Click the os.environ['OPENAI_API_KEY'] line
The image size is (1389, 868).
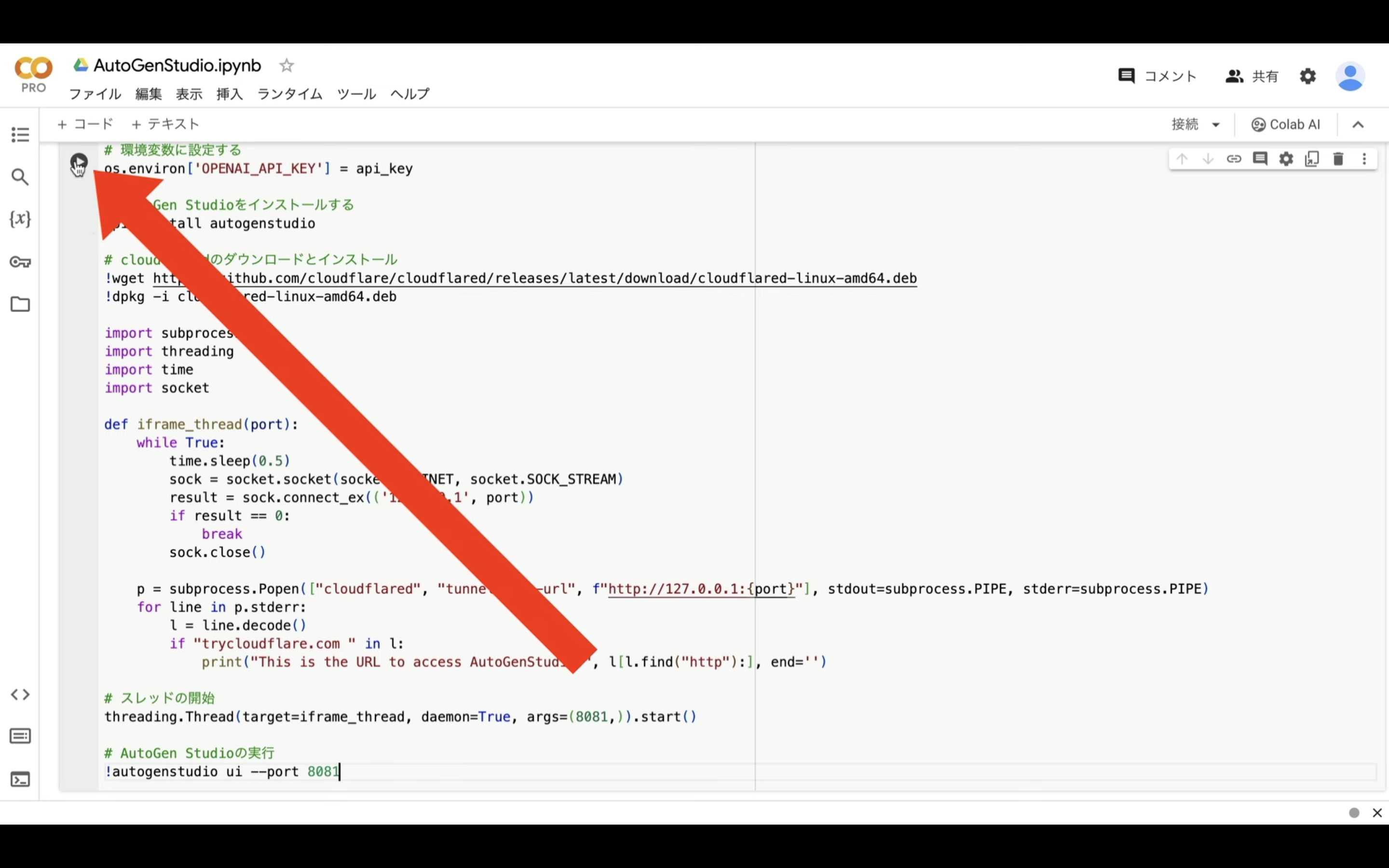[x=259, y=169]
